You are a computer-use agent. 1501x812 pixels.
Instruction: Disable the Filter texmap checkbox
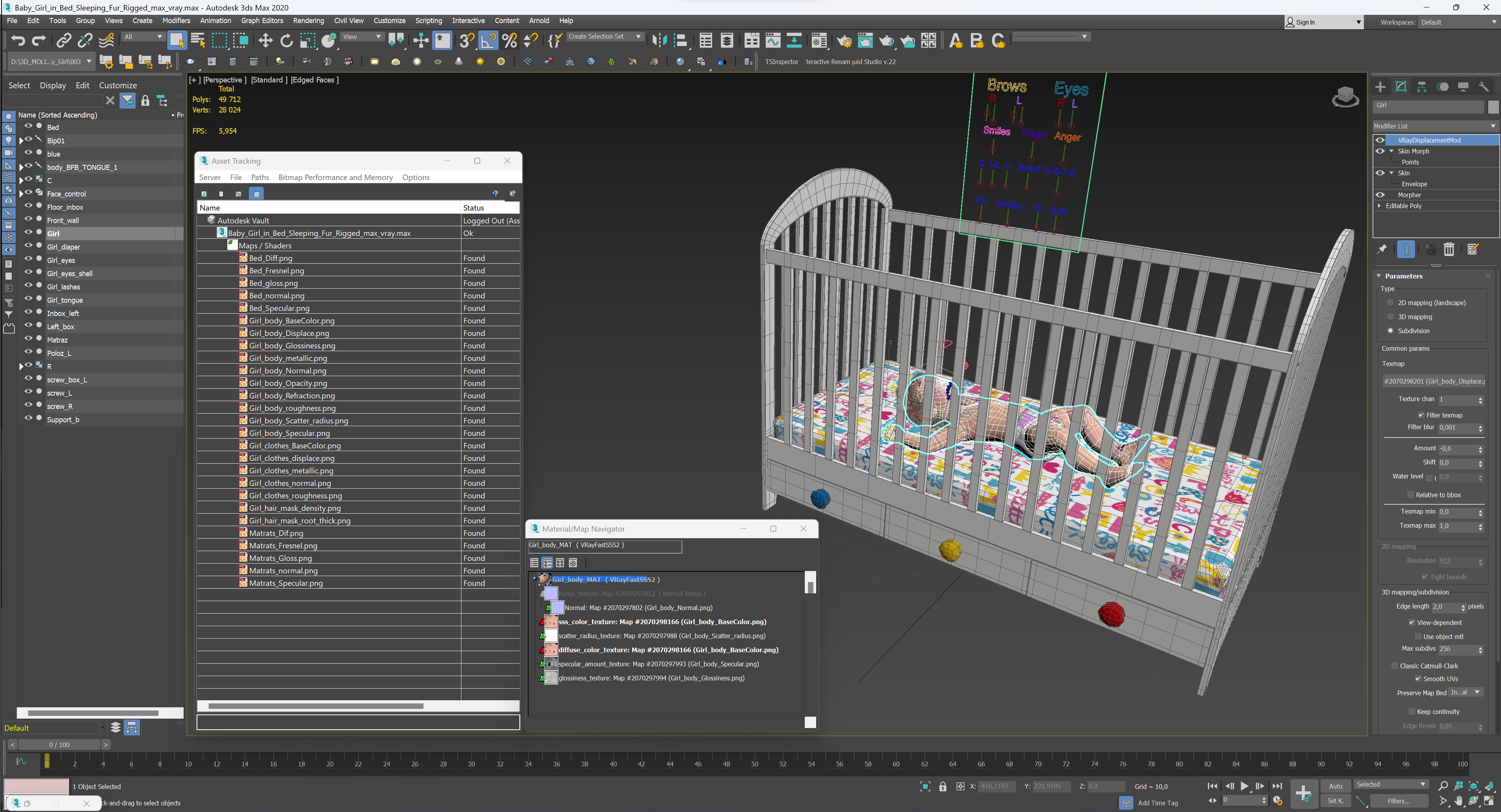coord(1421,415)
